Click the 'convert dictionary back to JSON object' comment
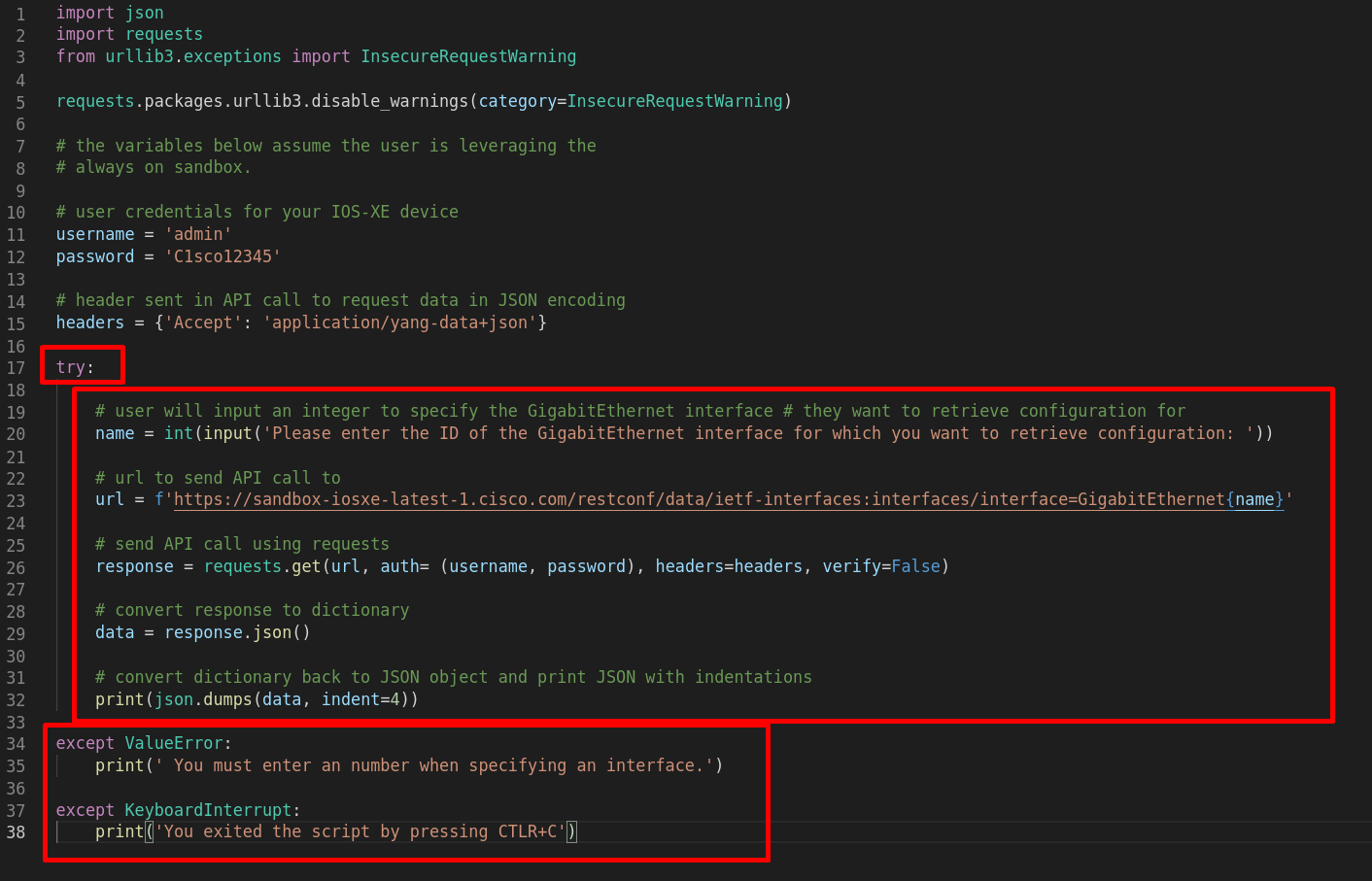1372x881 pixels. [454, 677]
